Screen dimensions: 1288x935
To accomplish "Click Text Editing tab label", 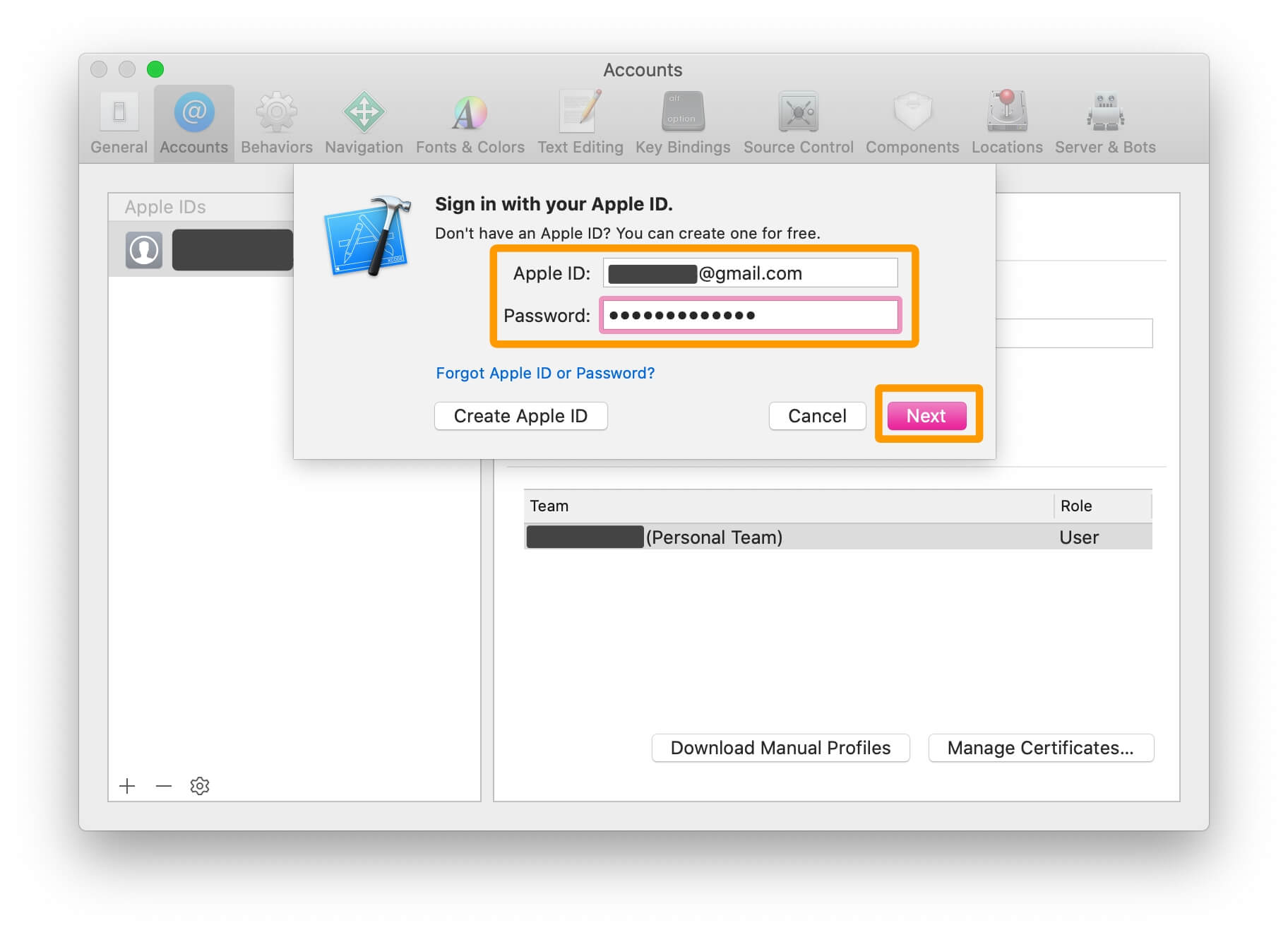I will [x=580, y=147].
